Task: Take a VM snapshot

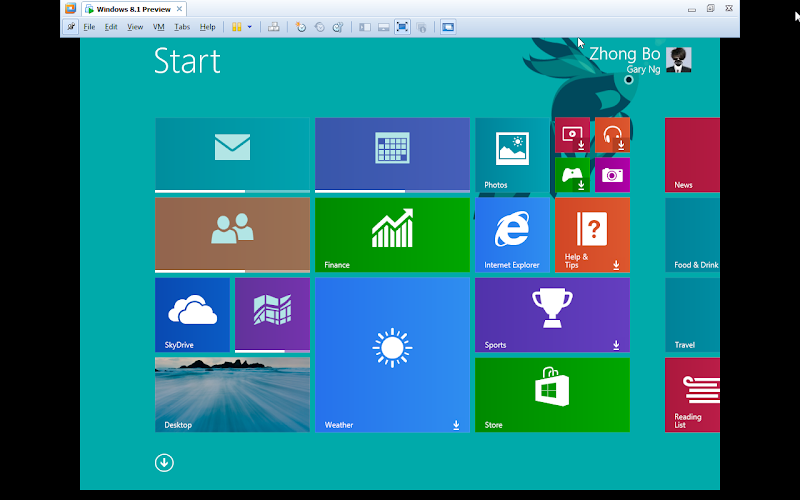Action: click(x=301, y=27)
